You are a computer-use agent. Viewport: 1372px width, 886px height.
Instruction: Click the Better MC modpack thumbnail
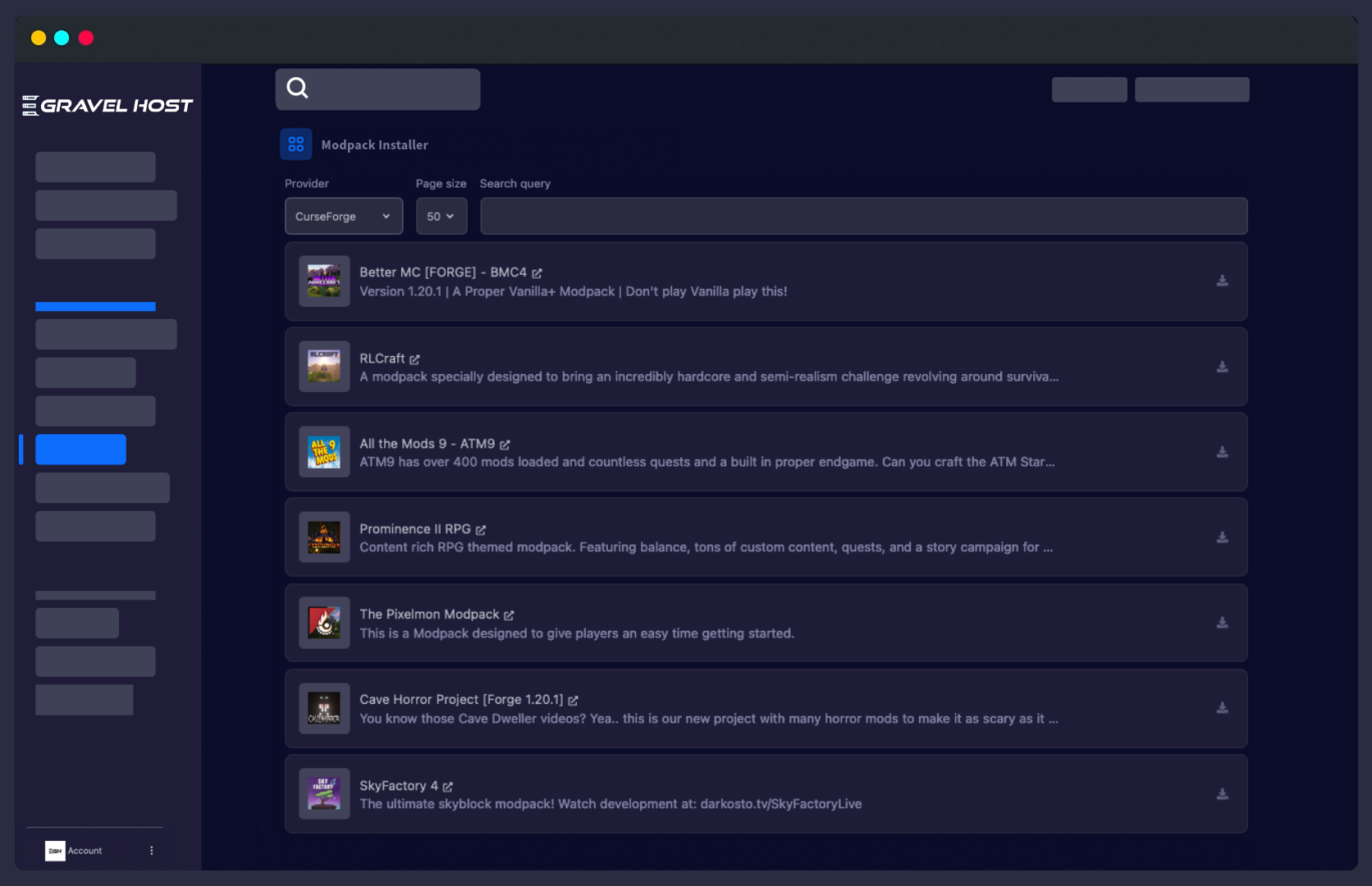[x=324, y=281]
